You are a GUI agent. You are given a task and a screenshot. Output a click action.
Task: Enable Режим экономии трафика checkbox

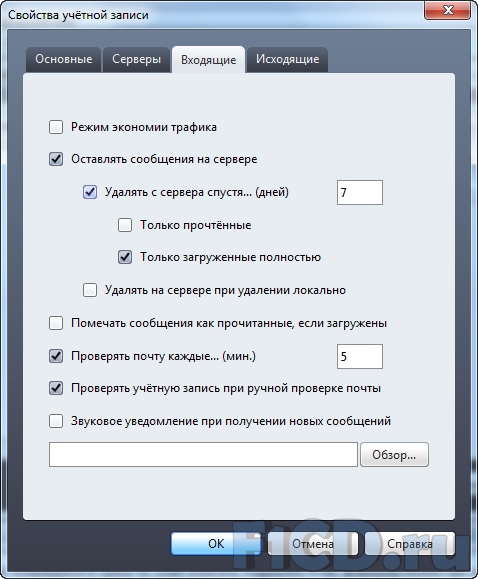(56, 127)
